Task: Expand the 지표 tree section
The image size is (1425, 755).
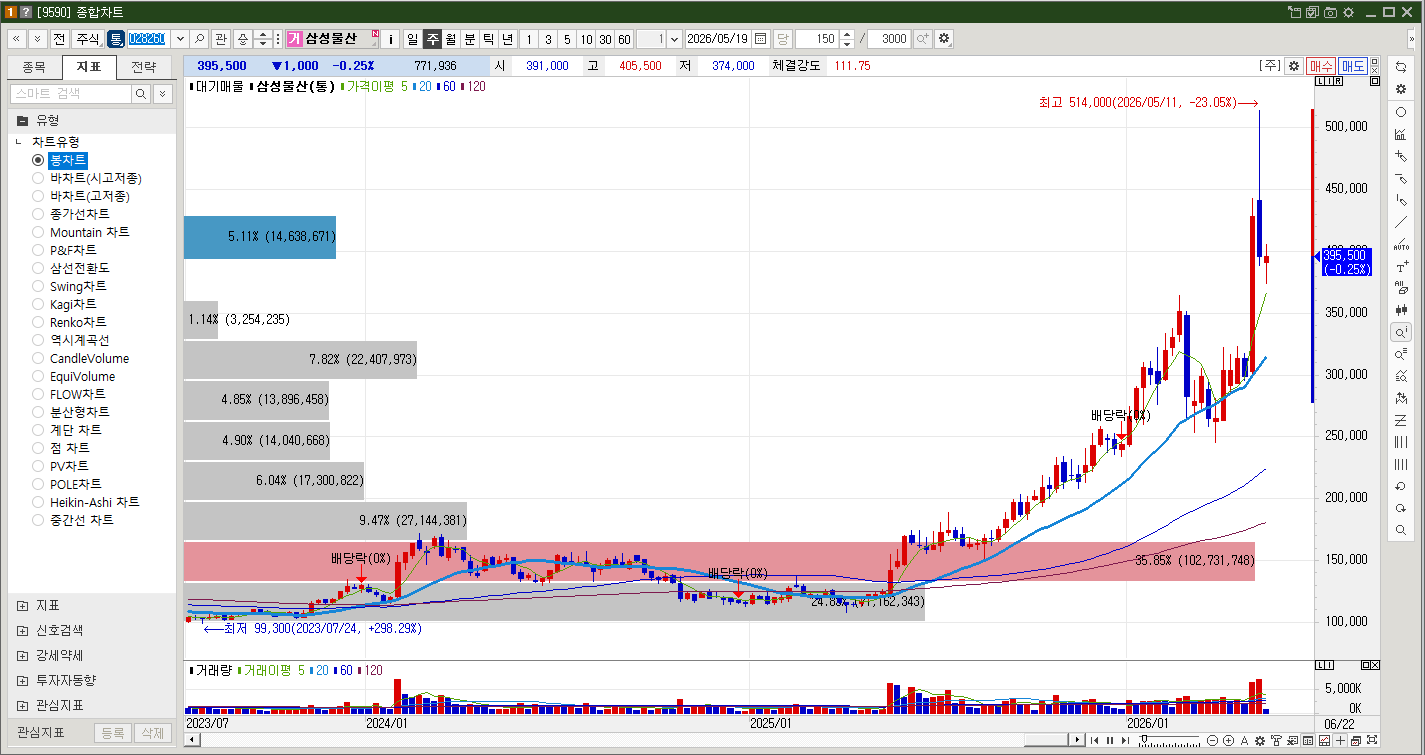Action: [22, 605]
